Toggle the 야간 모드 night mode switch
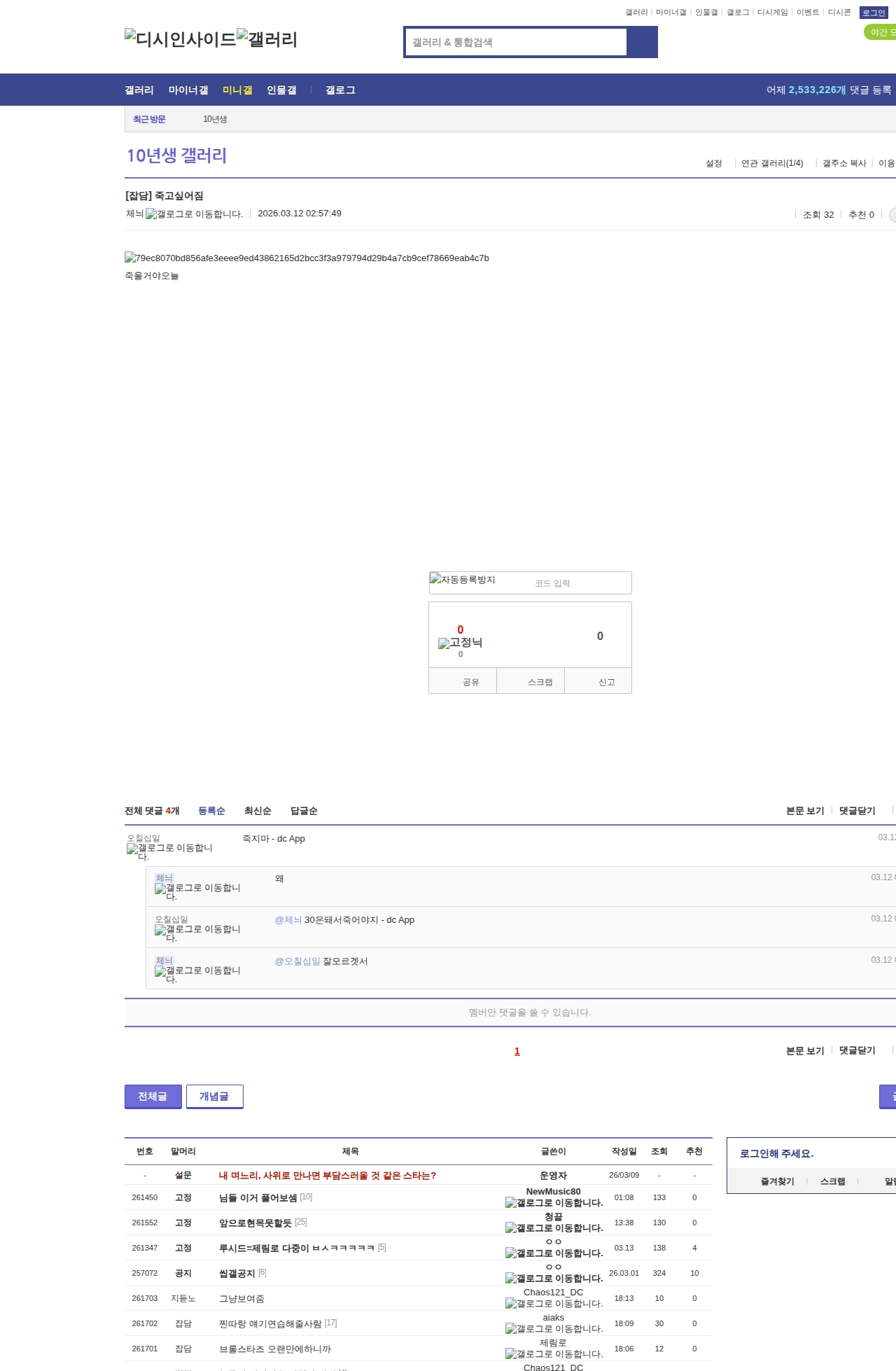The height and width of the screenshot is (1371, 896). pyautogui.click(x=881, y=32)
